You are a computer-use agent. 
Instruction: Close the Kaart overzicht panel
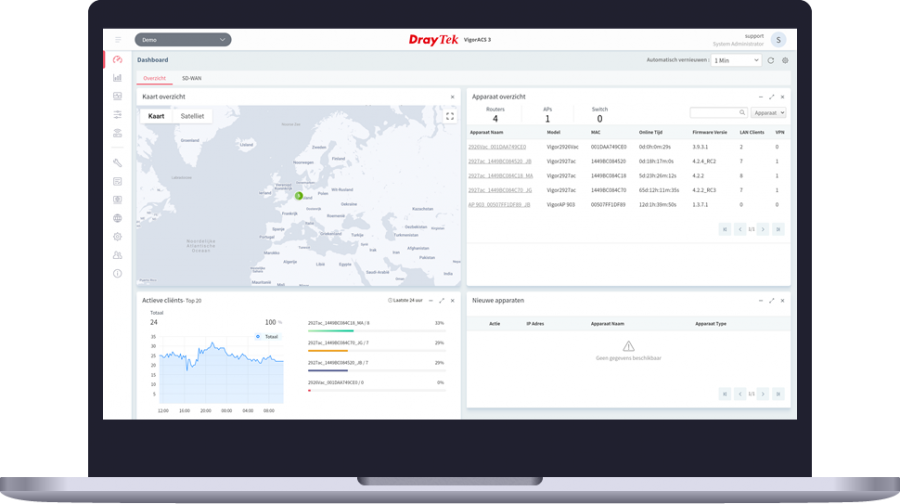click(452, 97)
